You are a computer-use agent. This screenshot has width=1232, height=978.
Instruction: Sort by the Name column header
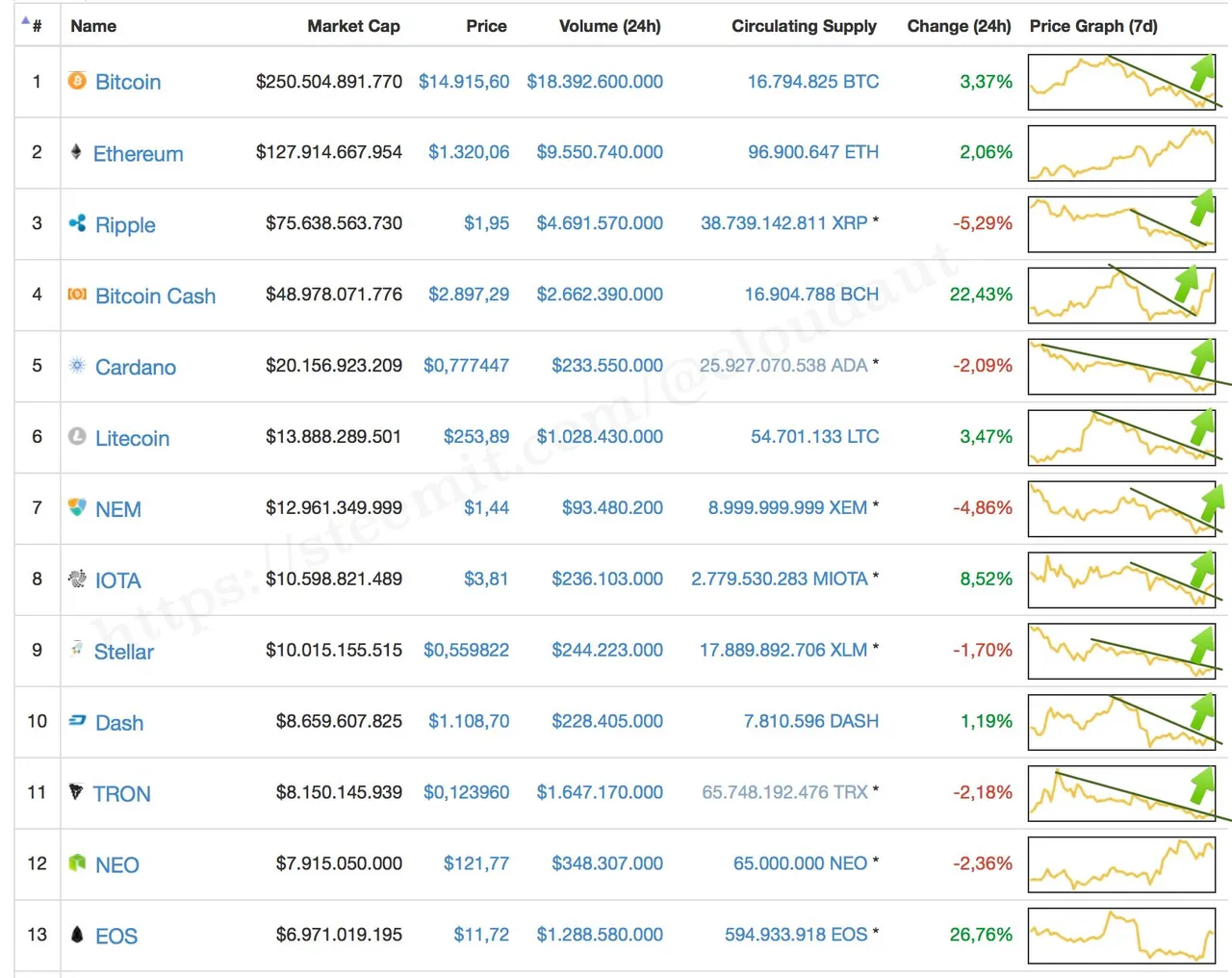click(x=93, y=26)
